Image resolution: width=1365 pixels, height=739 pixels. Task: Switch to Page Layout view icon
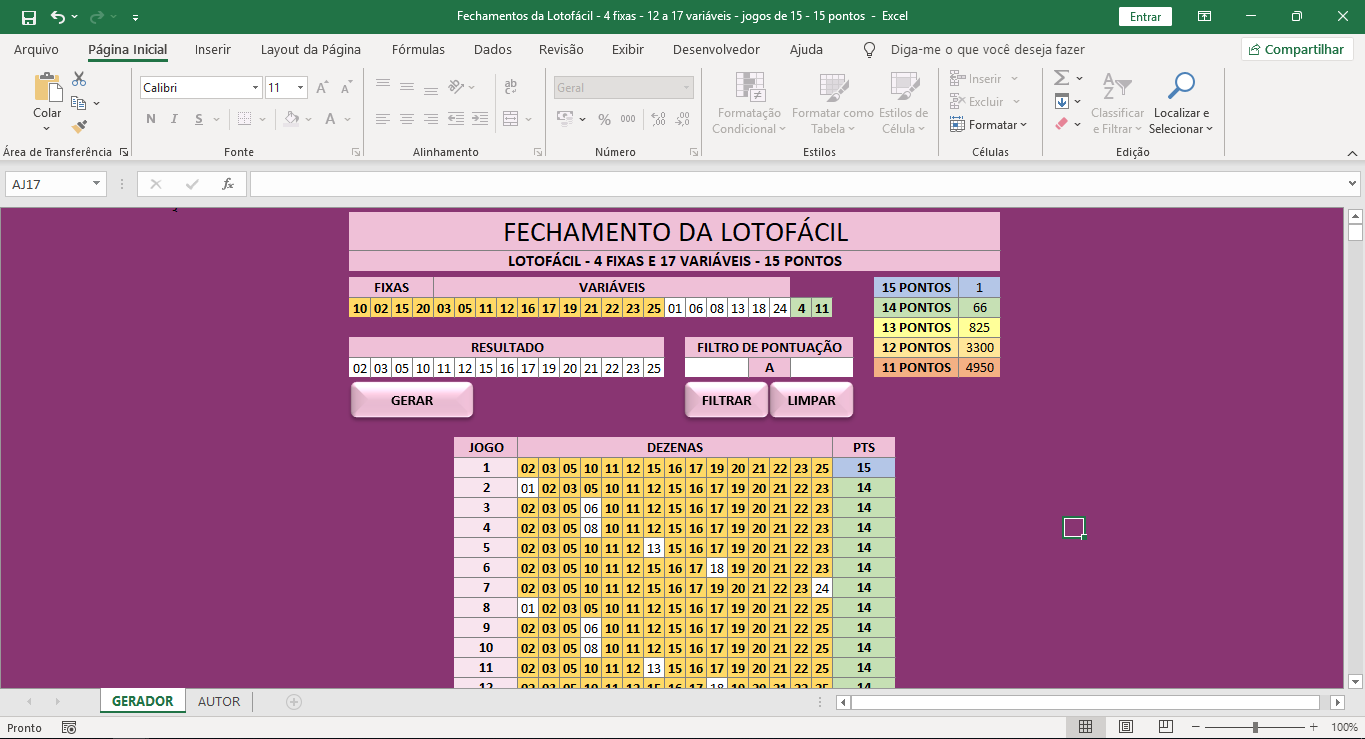click(1126, 727)
